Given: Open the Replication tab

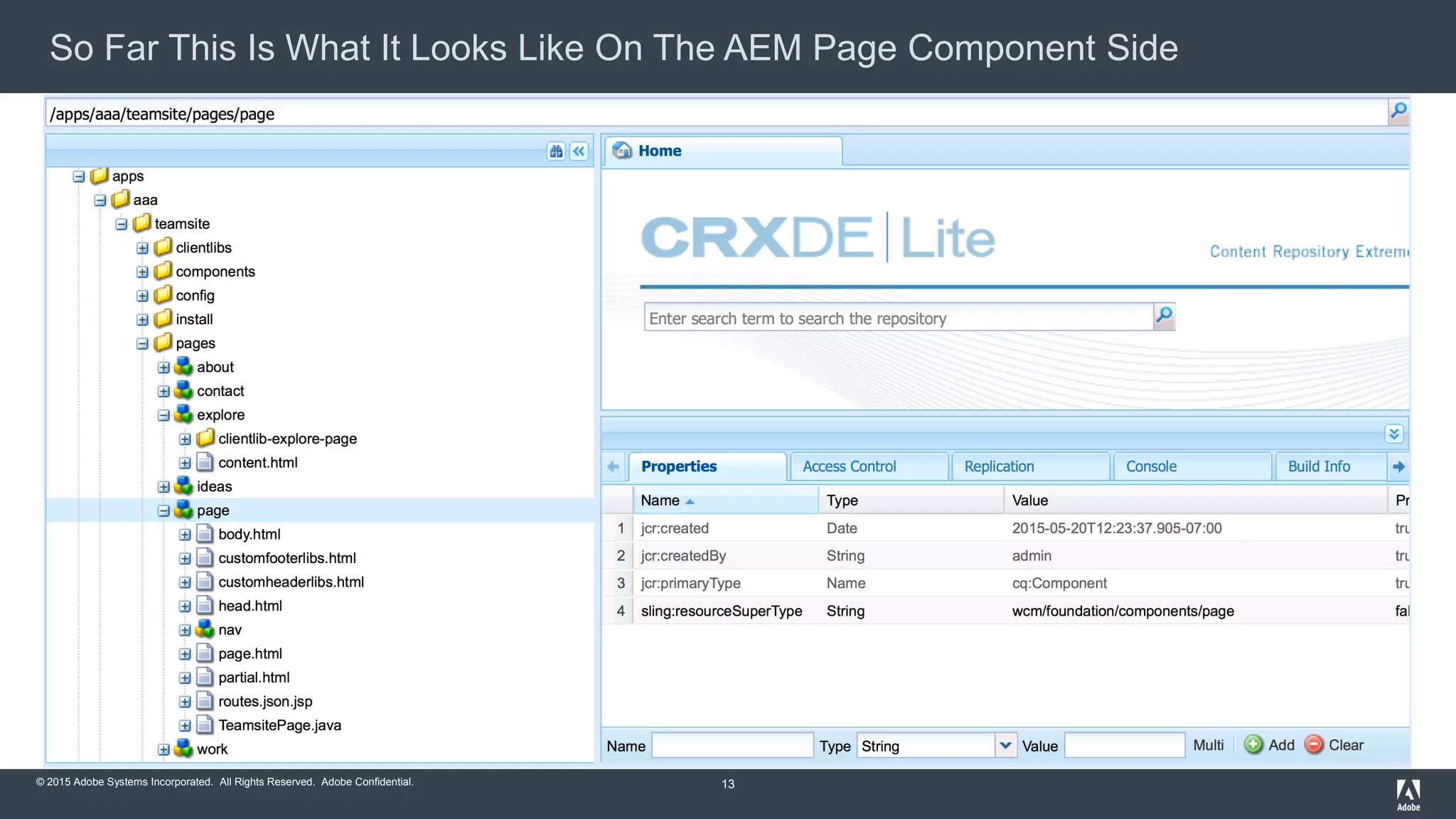Looking at the screenshot, I should [1030, 467].
